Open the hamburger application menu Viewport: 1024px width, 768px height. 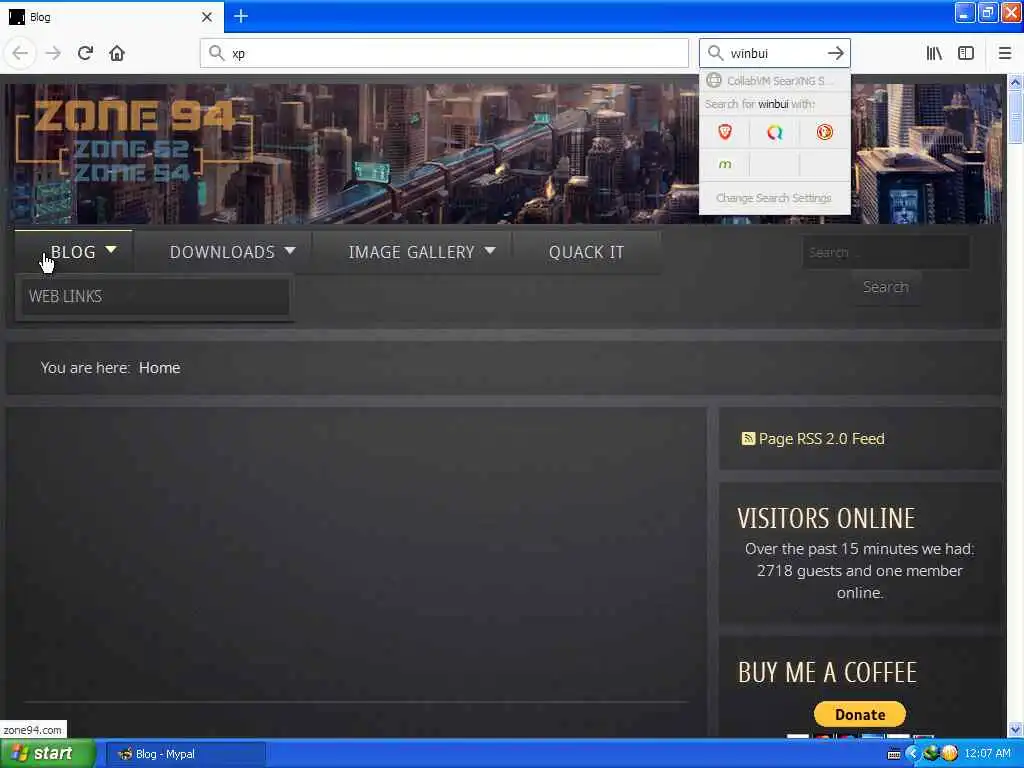(1005, 53)
